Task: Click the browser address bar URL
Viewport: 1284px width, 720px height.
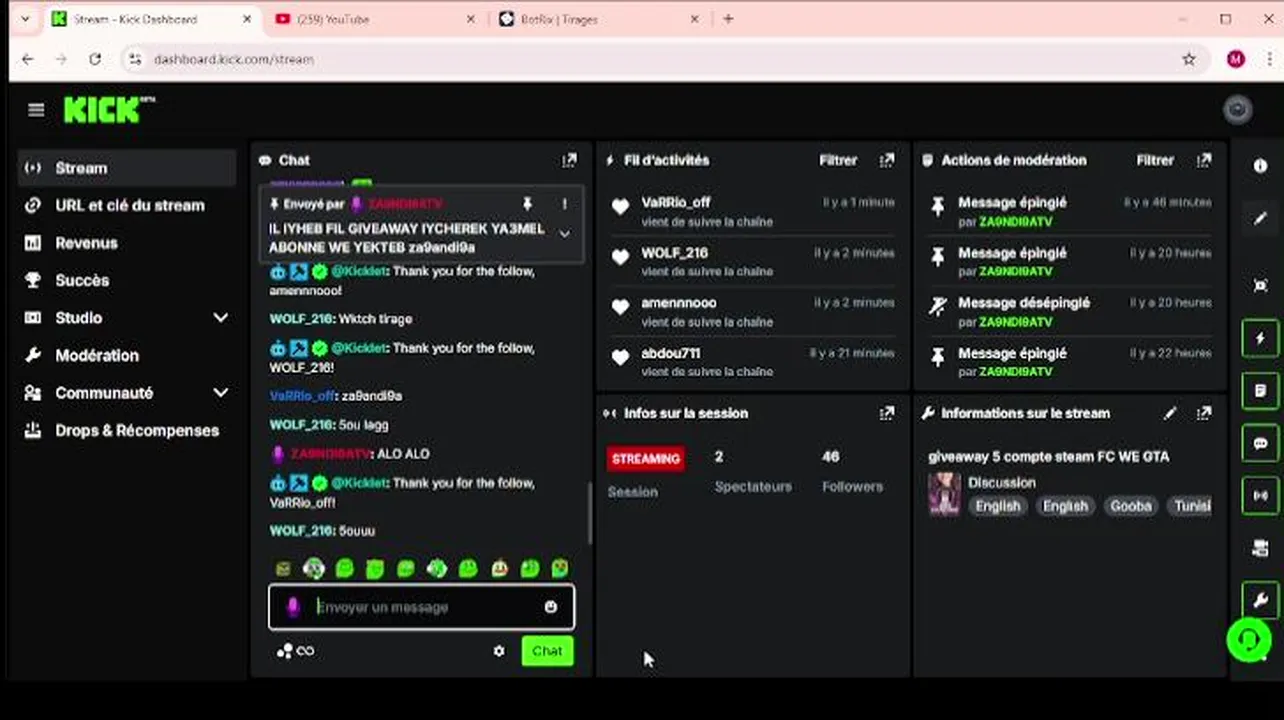Action: (x=234, y=59)
